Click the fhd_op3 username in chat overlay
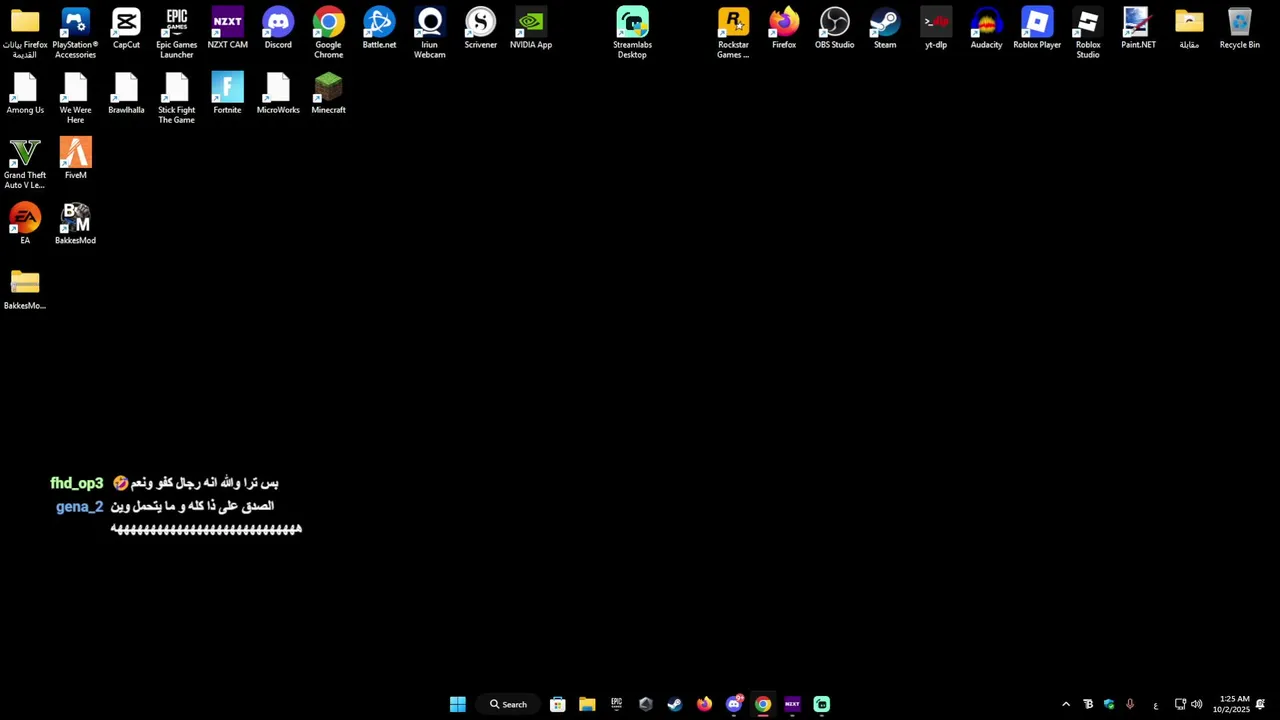This screenshot has height=720, width=1280. point(77,483)
